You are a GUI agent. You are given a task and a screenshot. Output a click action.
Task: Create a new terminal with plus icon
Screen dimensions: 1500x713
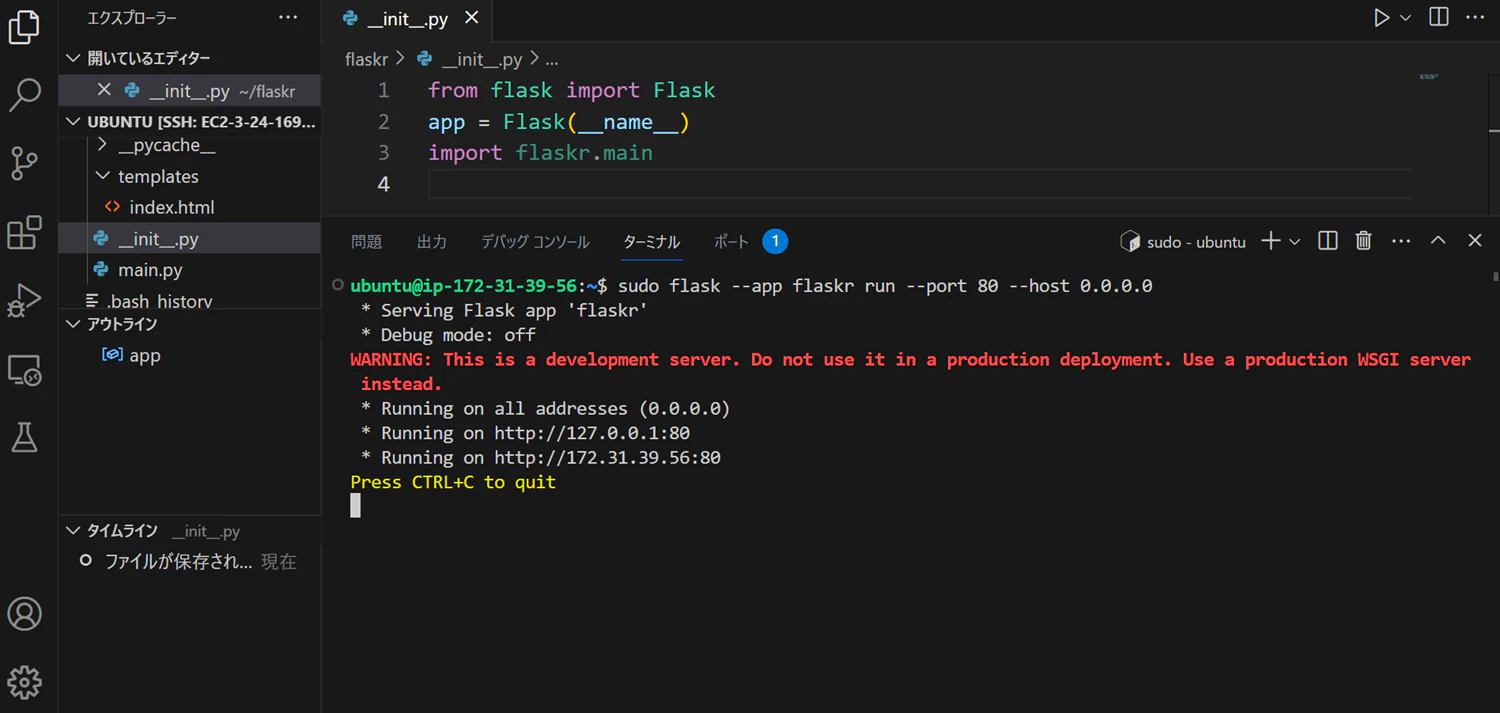click(1271, 241)
